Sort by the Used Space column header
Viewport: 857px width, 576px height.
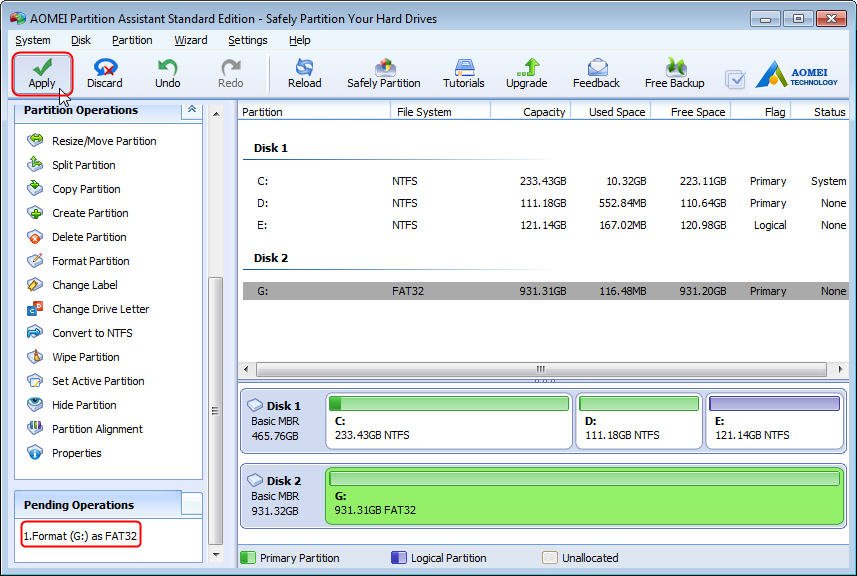click(611, 112)
